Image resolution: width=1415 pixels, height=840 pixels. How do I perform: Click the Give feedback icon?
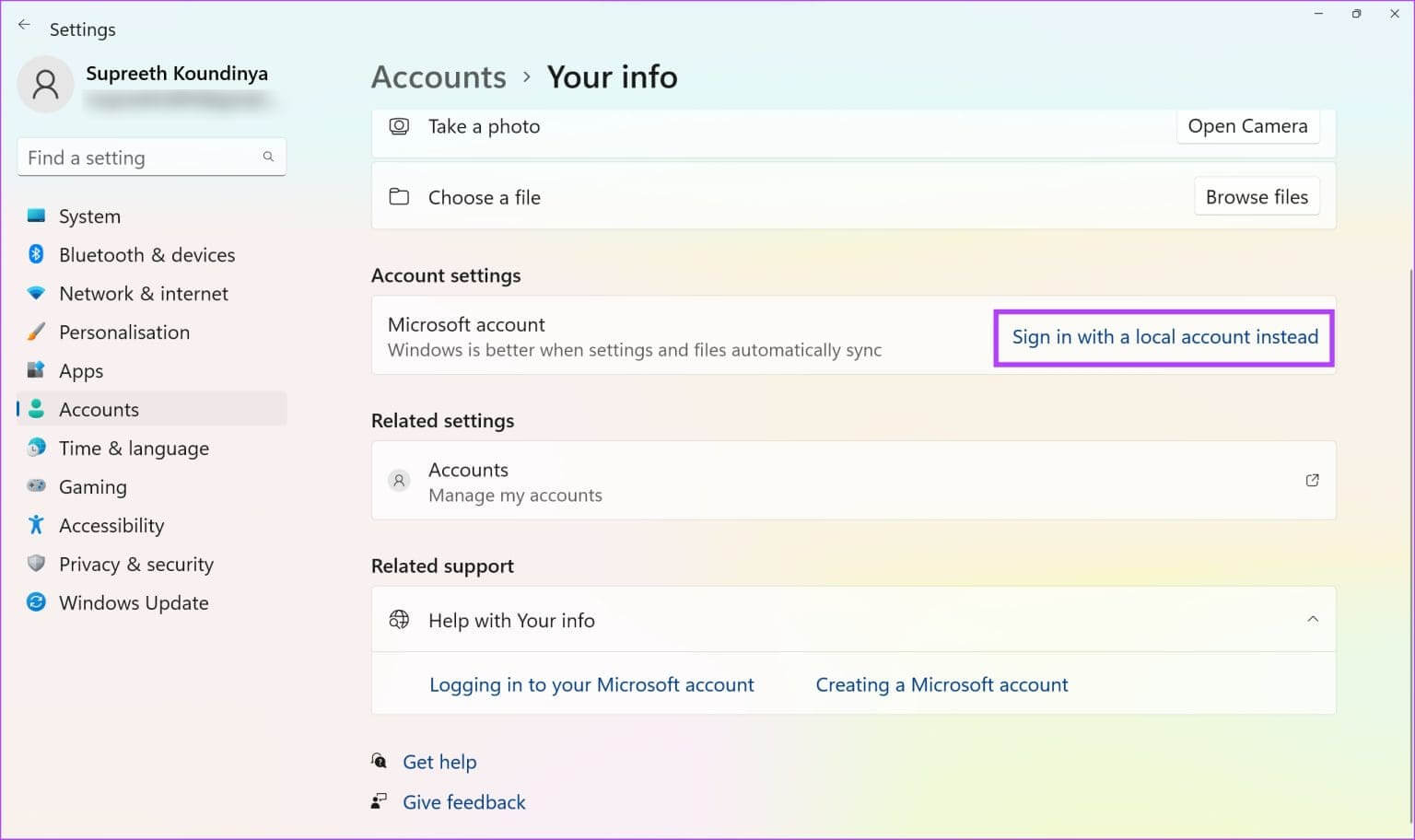379,801
